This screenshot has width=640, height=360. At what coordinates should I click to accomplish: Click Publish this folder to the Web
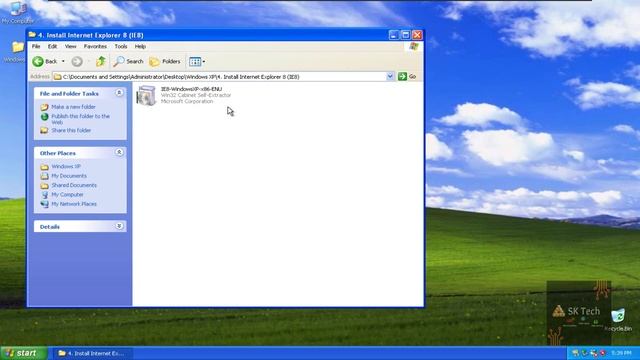[80, 119]
